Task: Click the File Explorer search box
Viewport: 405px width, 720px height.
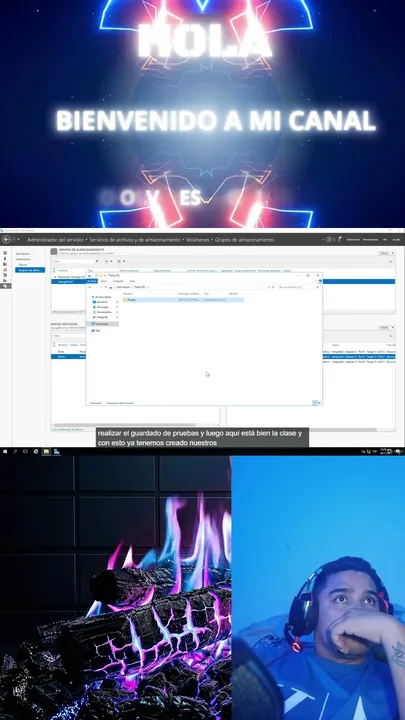Action: pos(298,287)
